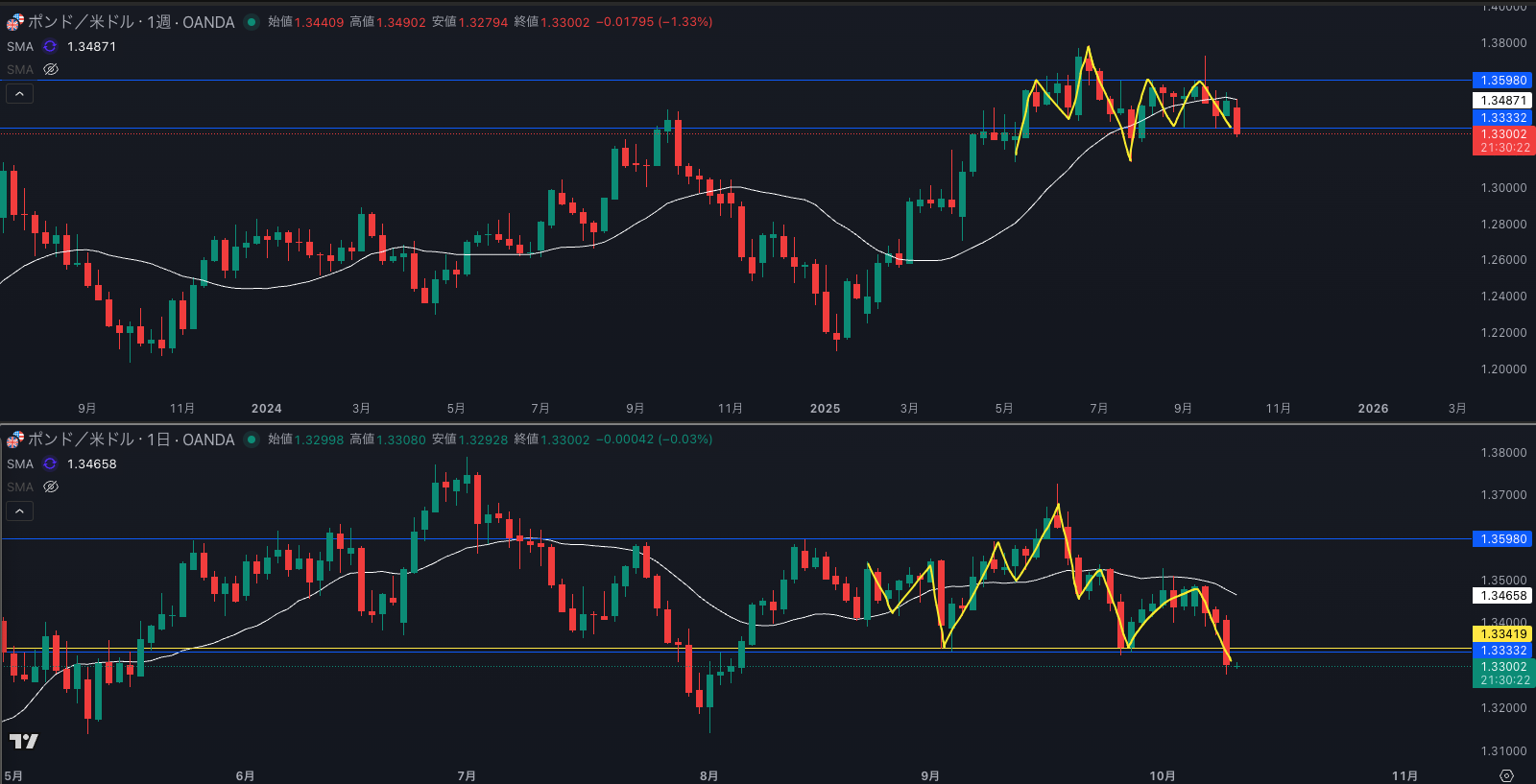Click the green market status dot on daily chart
This screenshot has width=1536, height=784.
[x=252, y=440]
